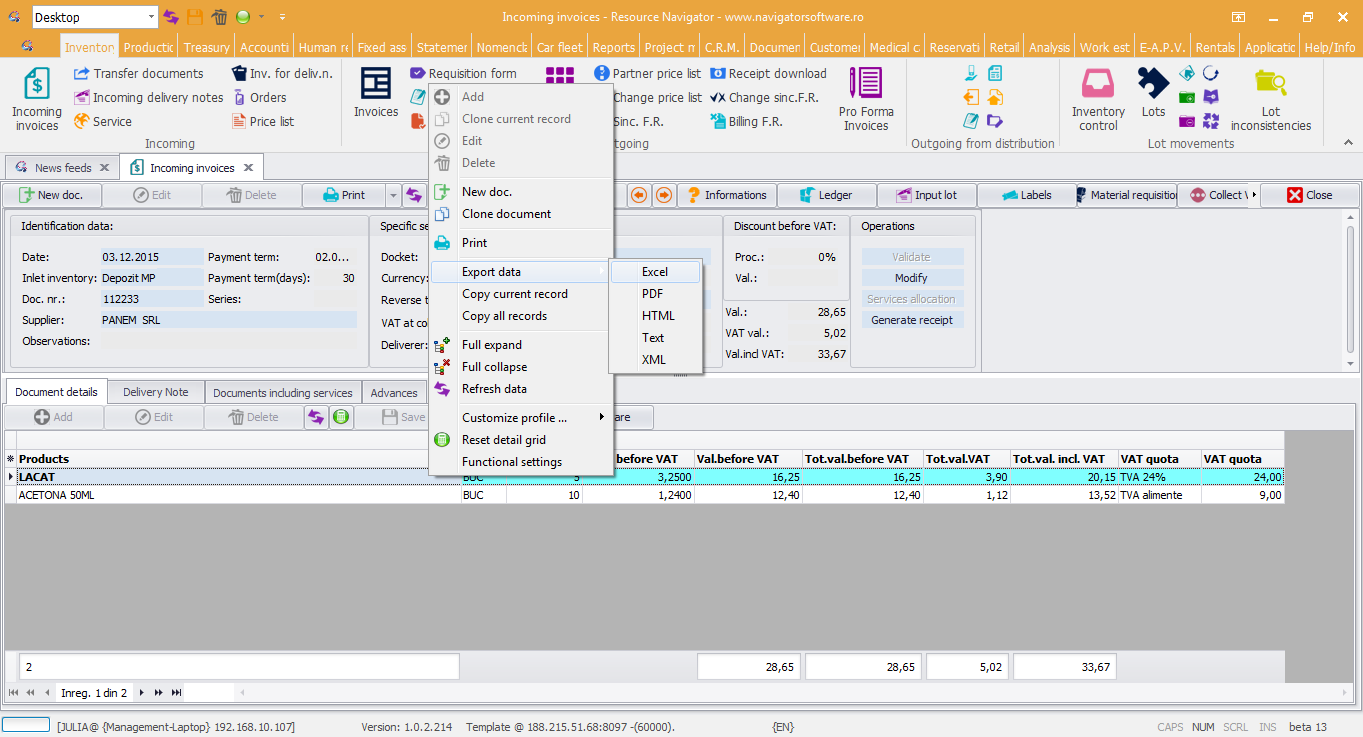The height and width of the screenshot is (737, 1363).
Task: Open Lot inconsistencies
Action: pyautogui.click(x=1271, y=100)
